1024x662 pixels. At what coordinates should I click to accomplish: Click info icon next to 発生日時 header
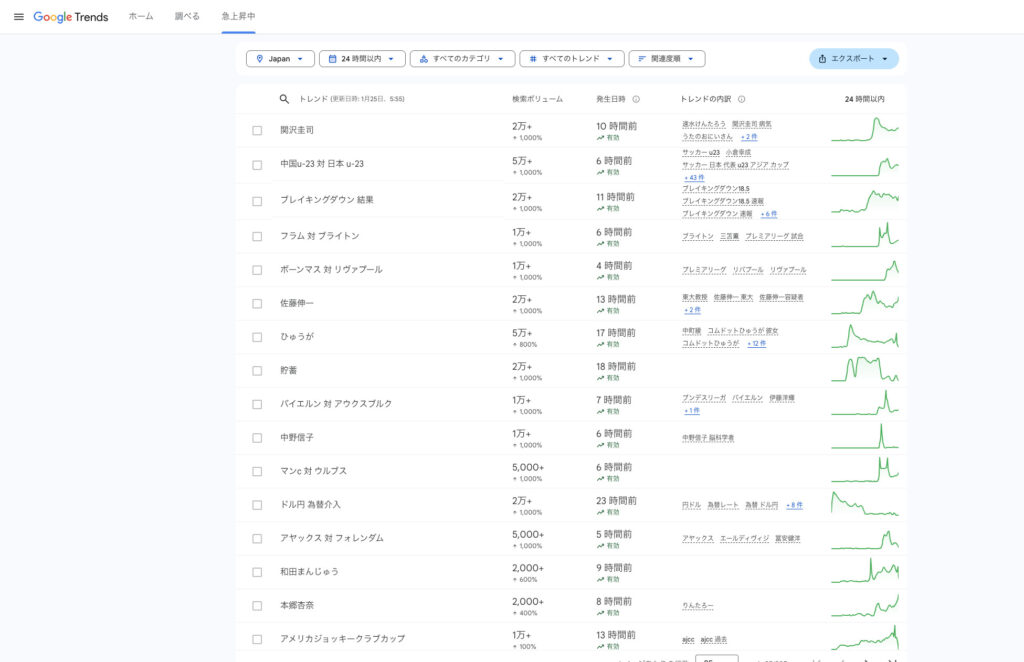pyautogui.click(x=636, y=99)
